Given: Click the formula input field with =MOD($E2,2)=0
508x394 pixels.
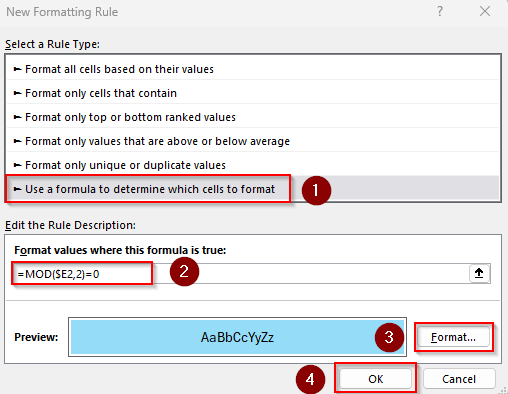Looking at the screenshot, I should pyautogui.click(x=241, y=274).
